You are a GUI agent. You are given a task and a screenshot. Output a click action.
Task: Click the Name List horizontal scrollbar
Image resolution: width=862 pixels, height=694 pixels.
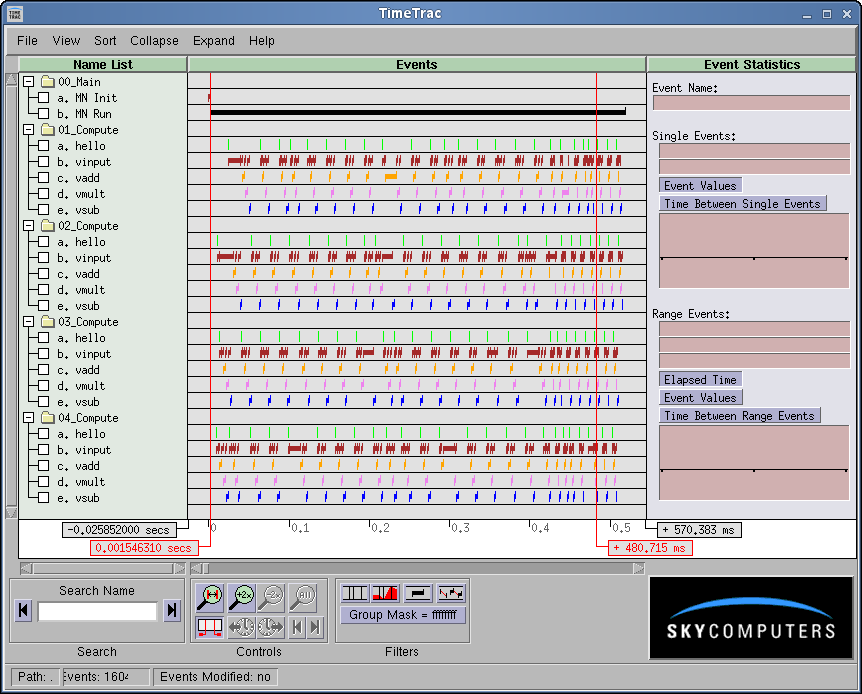point(103,568)
